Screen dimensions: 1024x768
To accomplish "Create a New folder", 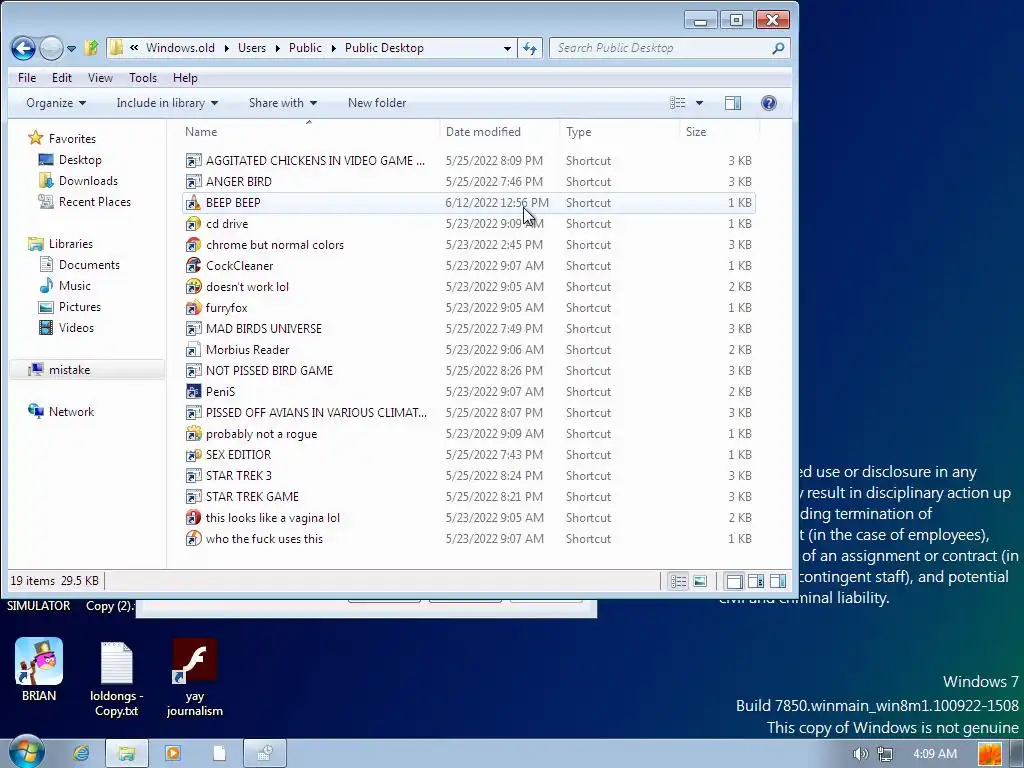I will 377,103.
